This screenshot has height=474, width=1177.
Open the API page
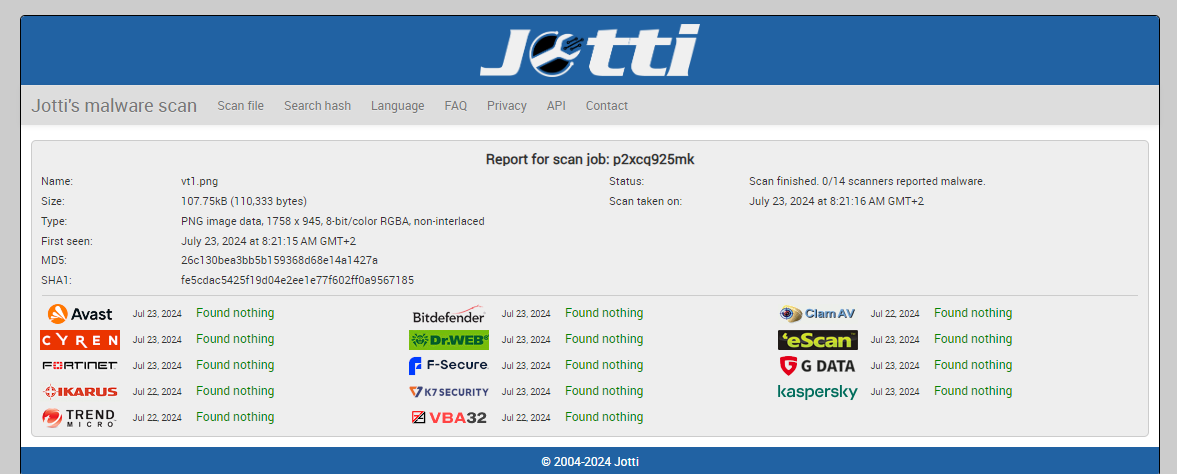click(x=556, y=106)
